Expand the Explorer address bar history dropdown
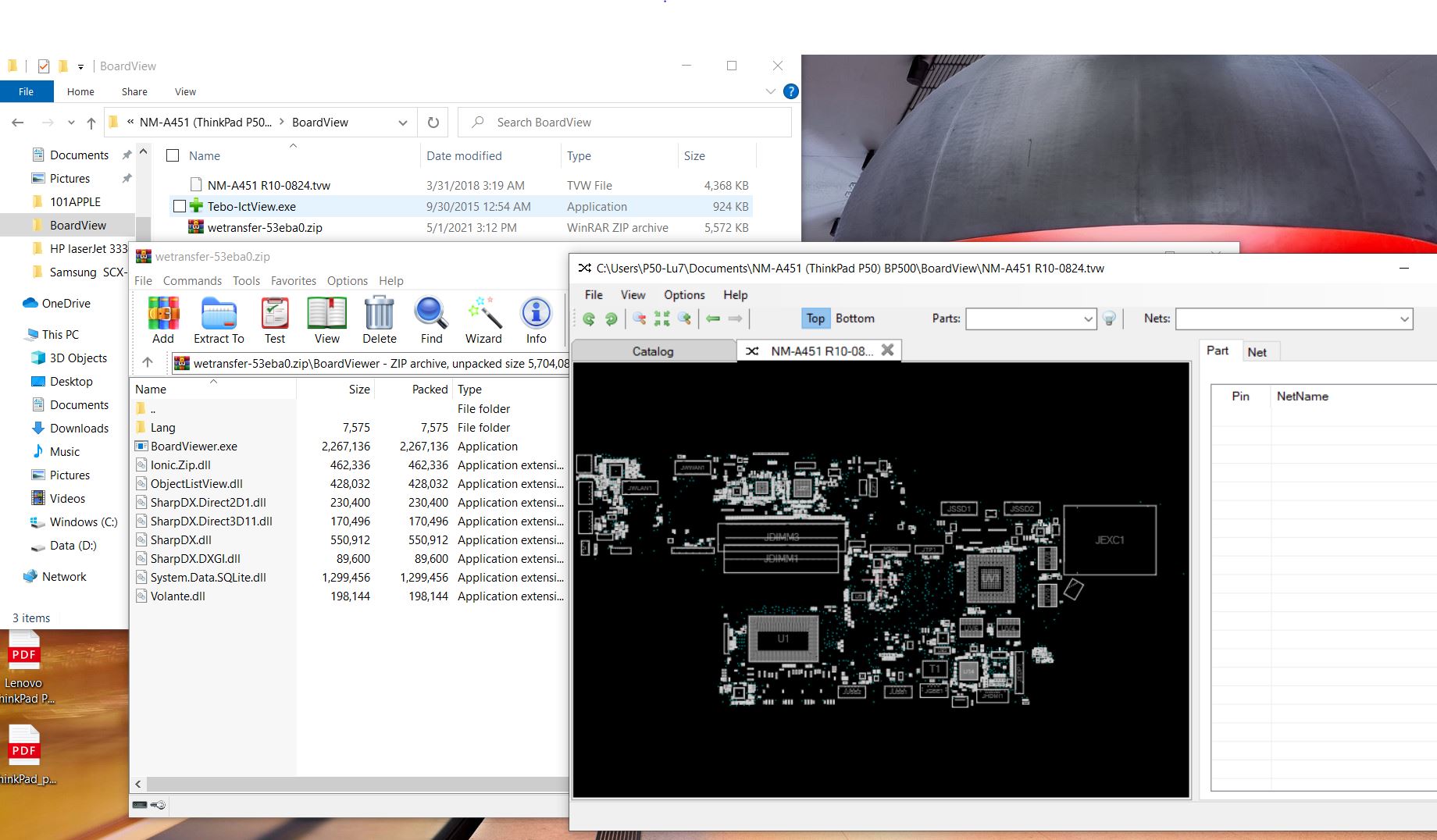 tap(403, 123)
